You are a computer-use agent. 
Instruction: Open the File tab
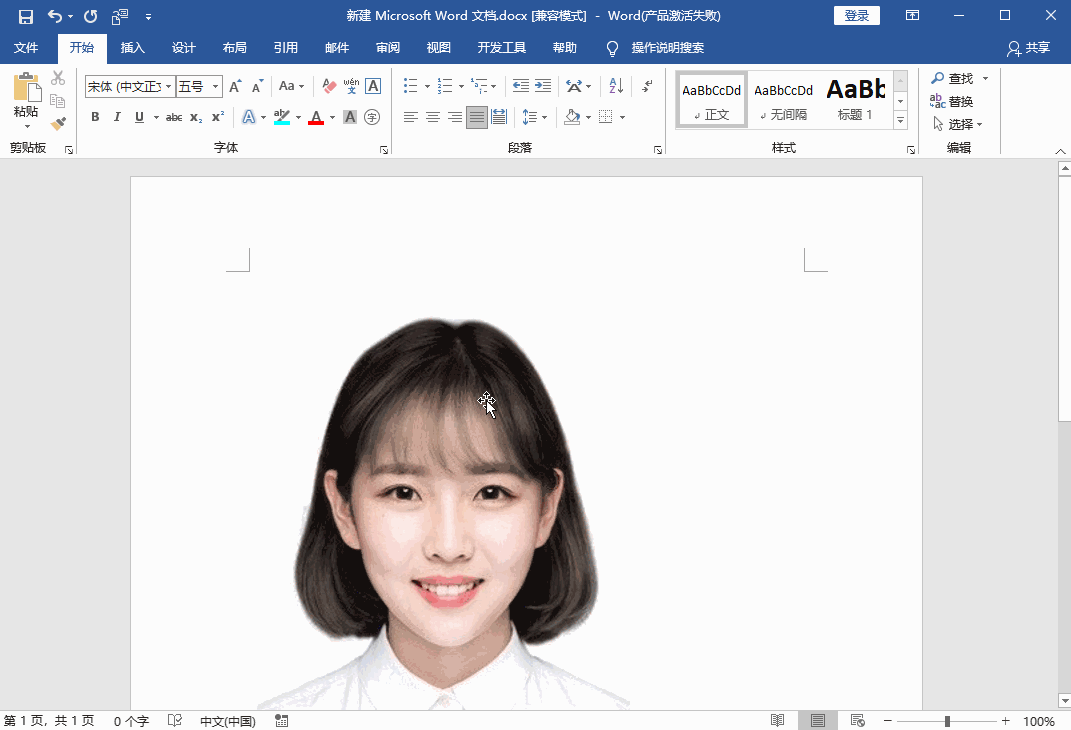coord(26,48)
